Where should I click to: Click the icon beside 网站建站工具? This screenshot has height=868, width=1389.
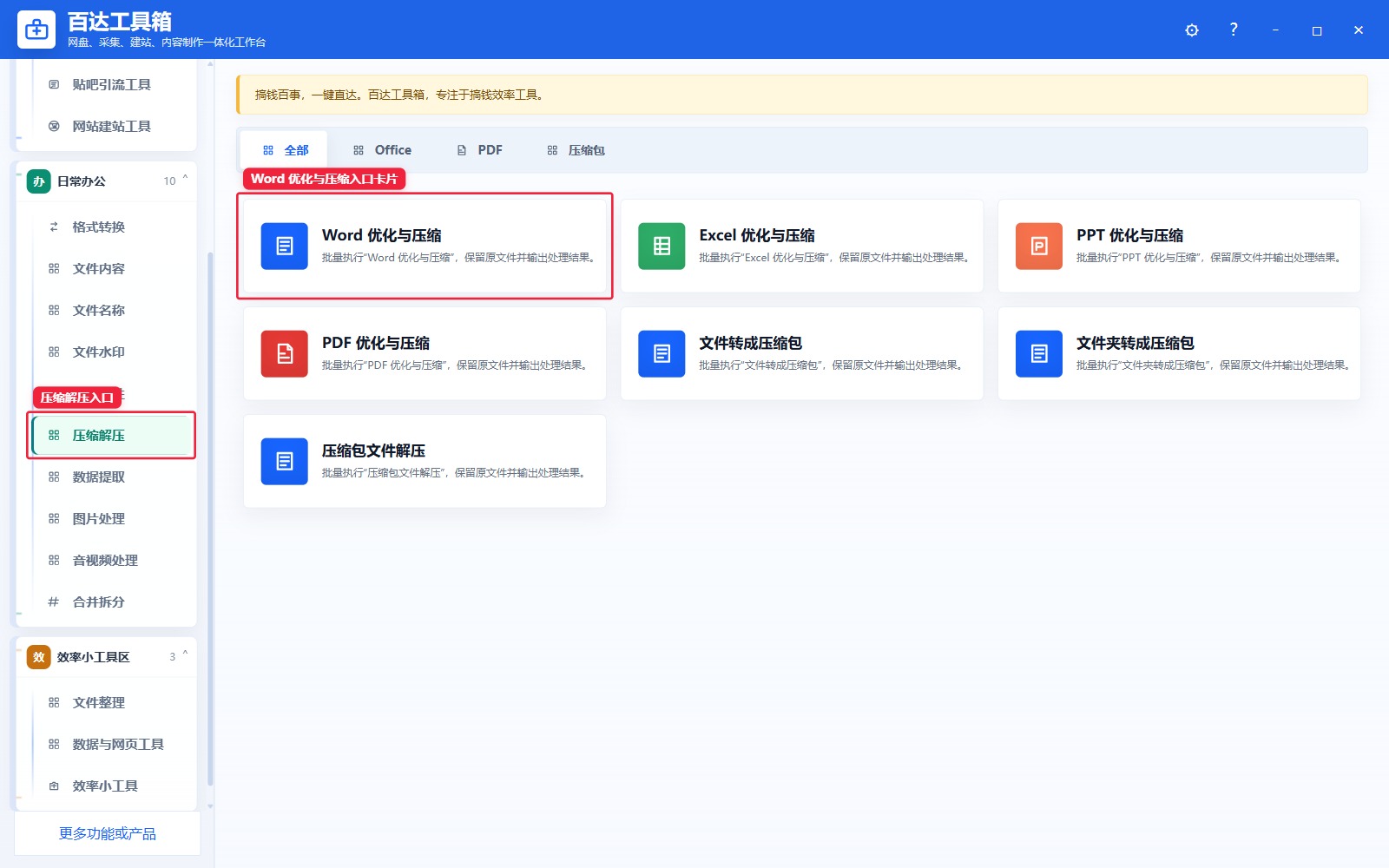pos(54,127)
